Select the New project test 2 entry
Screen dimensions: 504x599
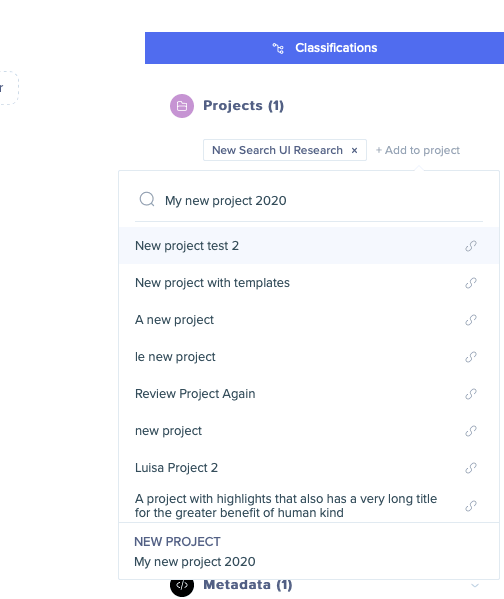pyautogui.click(x=309, y=246)
